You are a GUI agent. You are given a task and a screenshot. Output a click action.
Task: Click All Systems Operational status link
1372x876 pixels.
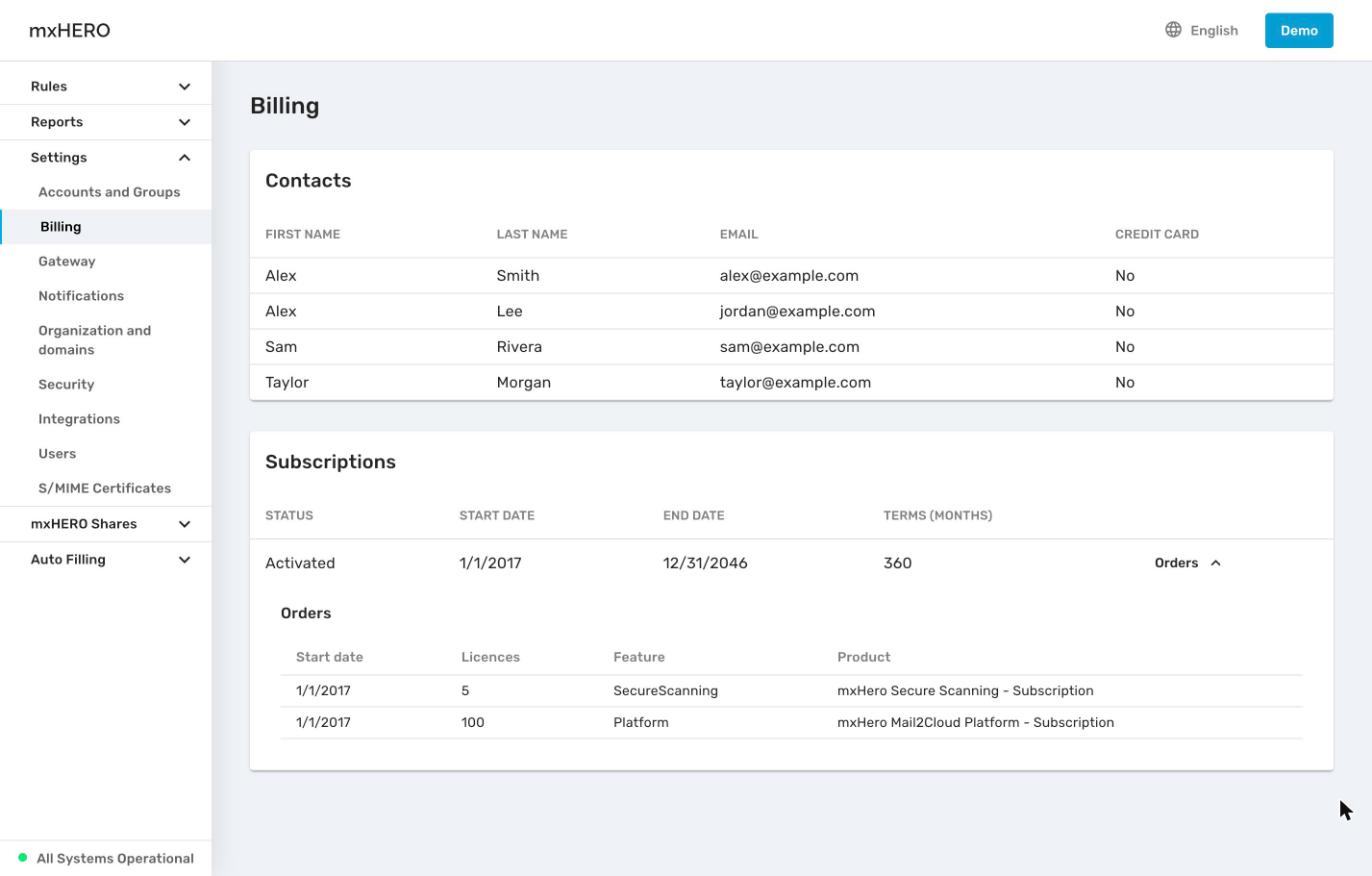[115, 858]
